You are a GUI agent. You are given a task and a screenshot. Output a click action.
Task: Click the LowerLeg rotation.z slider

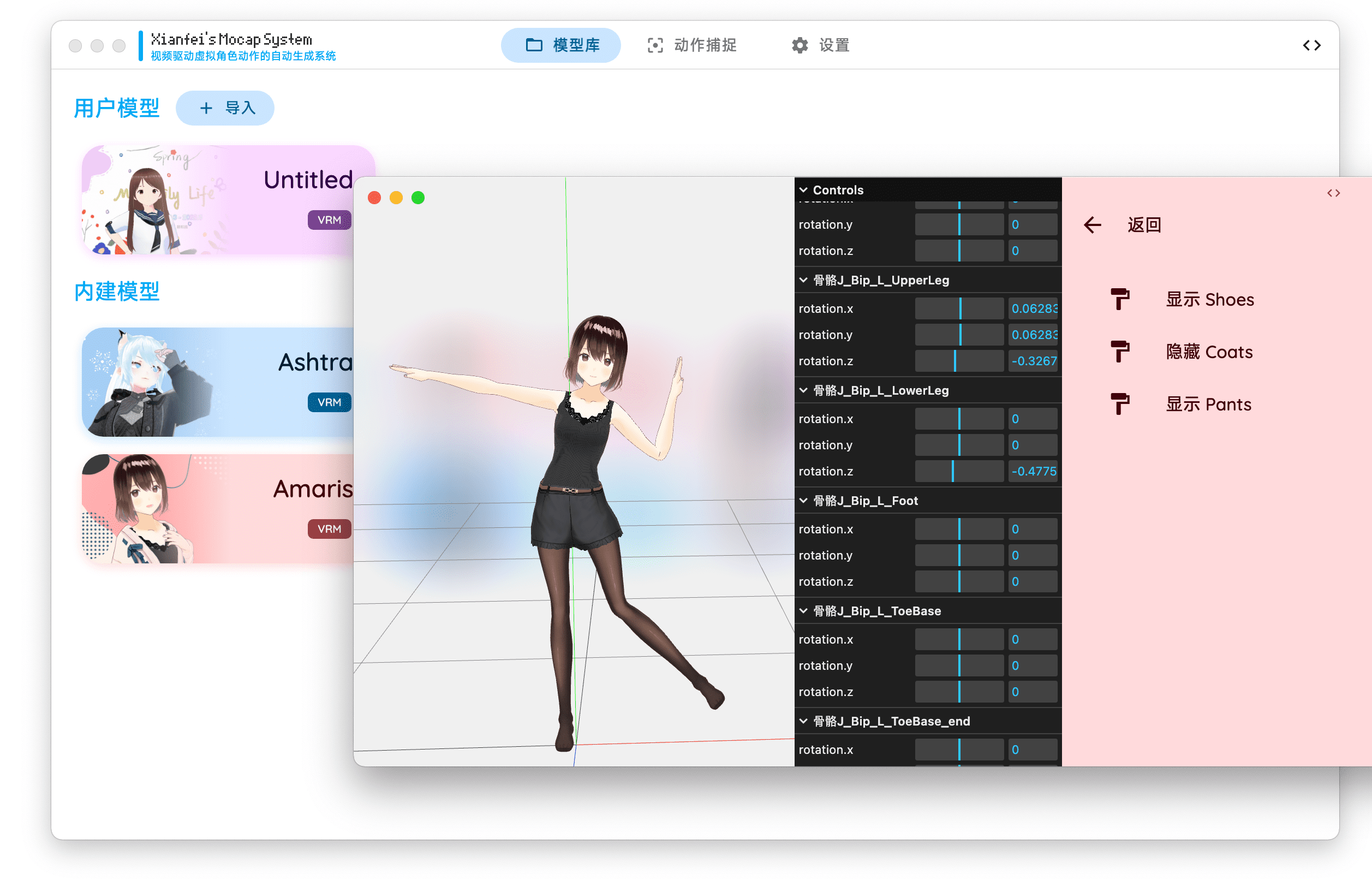coord(959,472)
